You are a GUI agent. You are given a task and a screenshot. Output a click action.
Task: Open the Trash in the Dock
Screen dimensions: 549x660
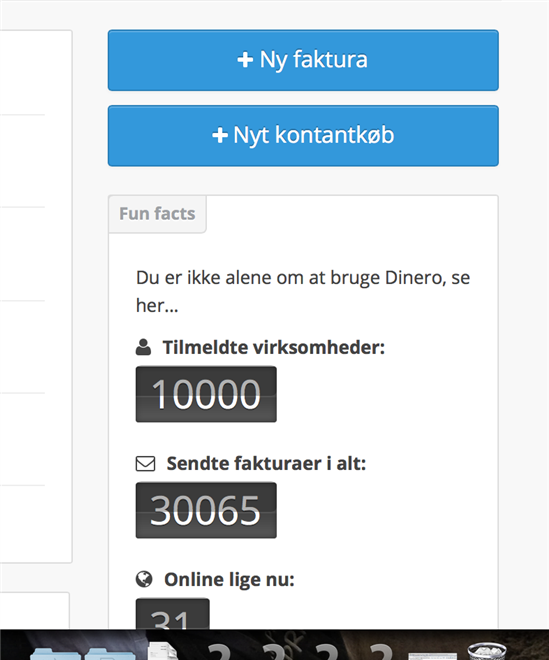pyautogui.click(x=487, y=651)
